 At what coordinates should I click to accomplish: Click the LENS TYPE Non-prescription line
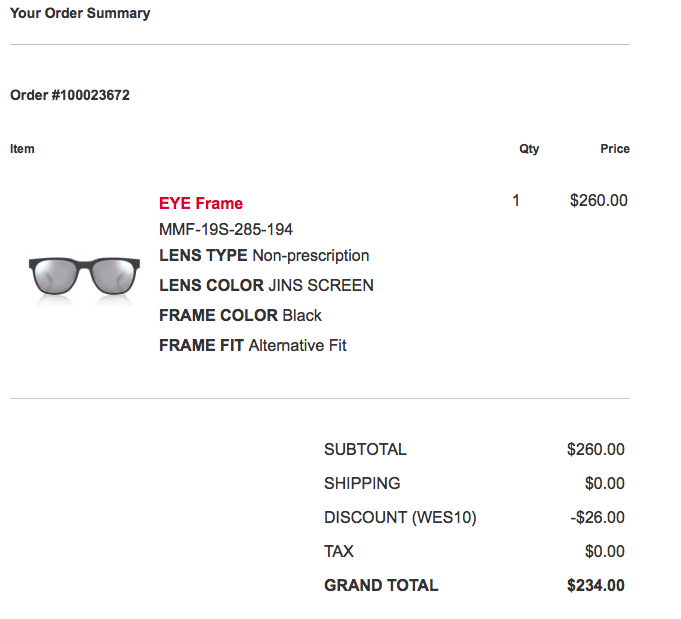[x=264, y=255]
